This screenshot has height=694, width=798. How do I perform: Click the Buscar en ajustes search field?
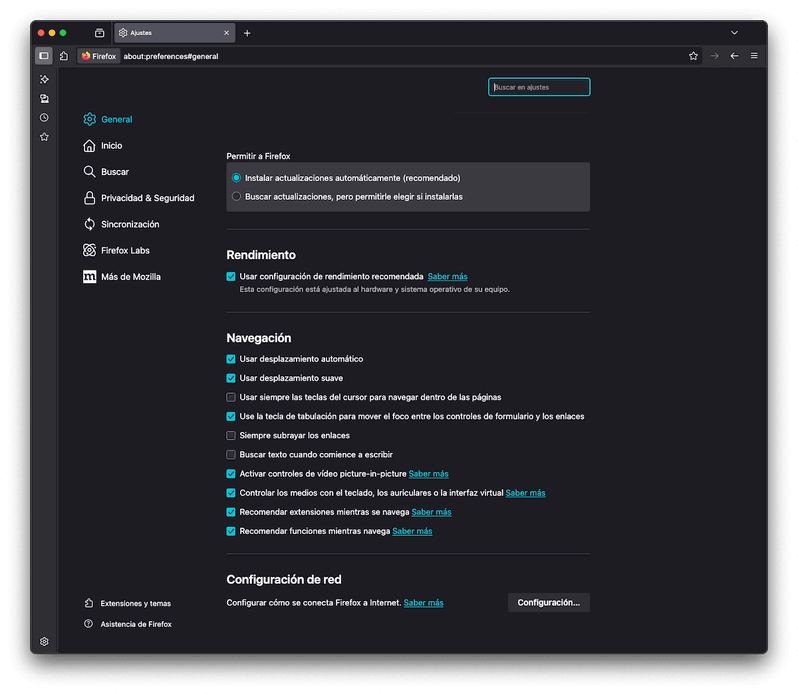(x=539, y=87)
